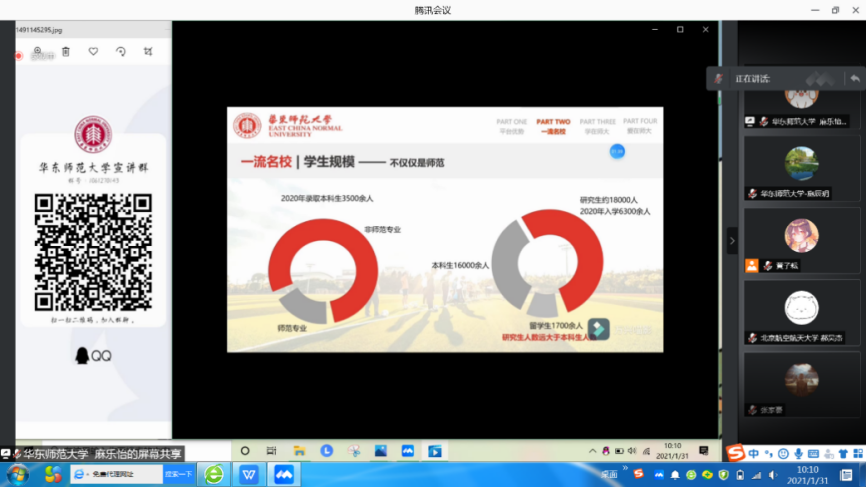Select the 黄子耘 participant tile
The image size is (866, 487).
click(801, 241)
